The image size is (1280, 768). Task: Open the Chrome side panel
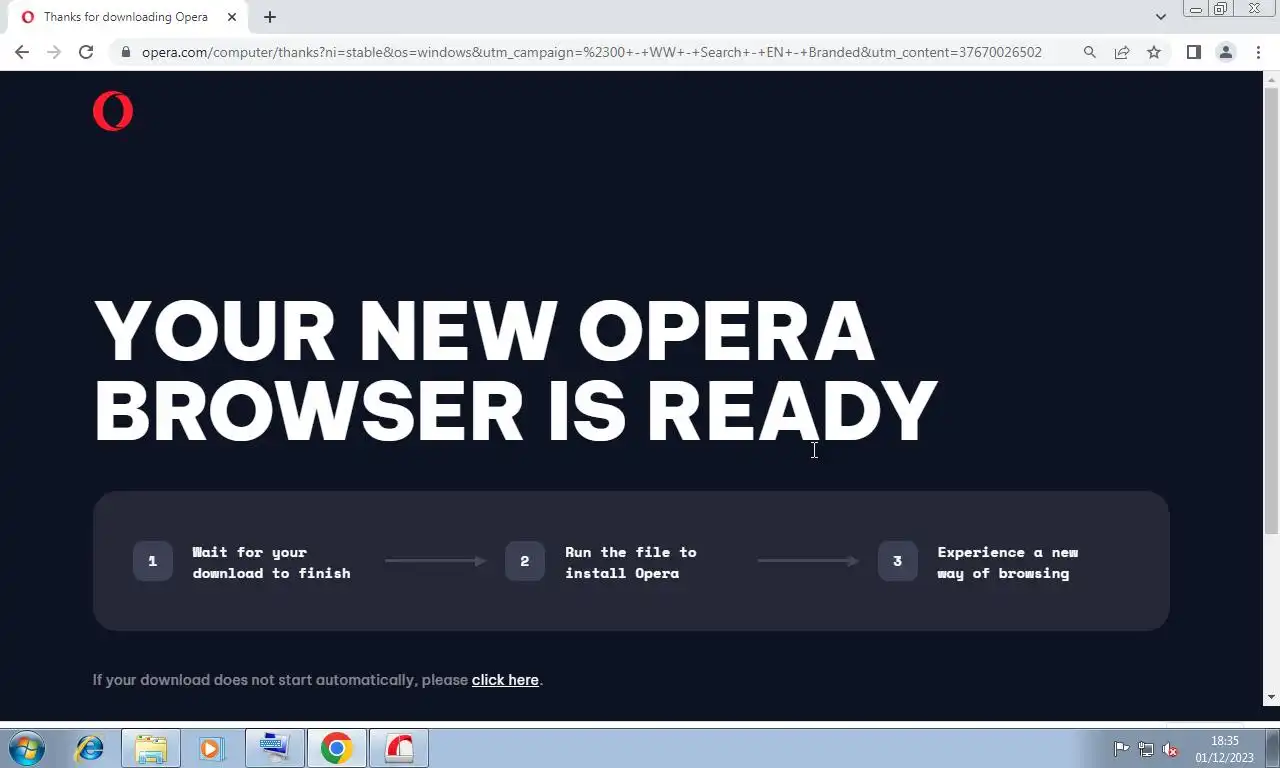[1193, 52]
